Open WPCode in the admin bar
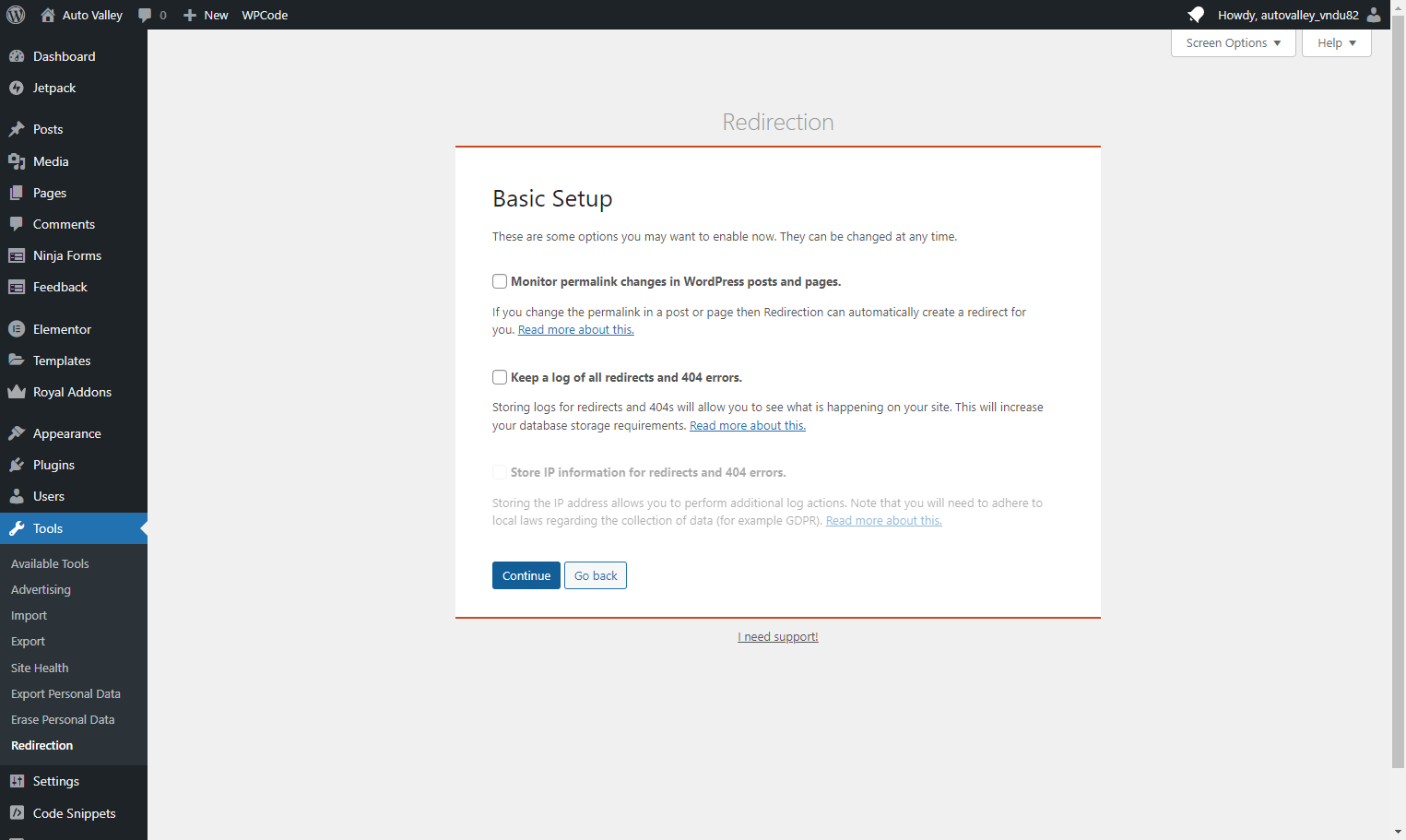 click(x=265, y=15)
